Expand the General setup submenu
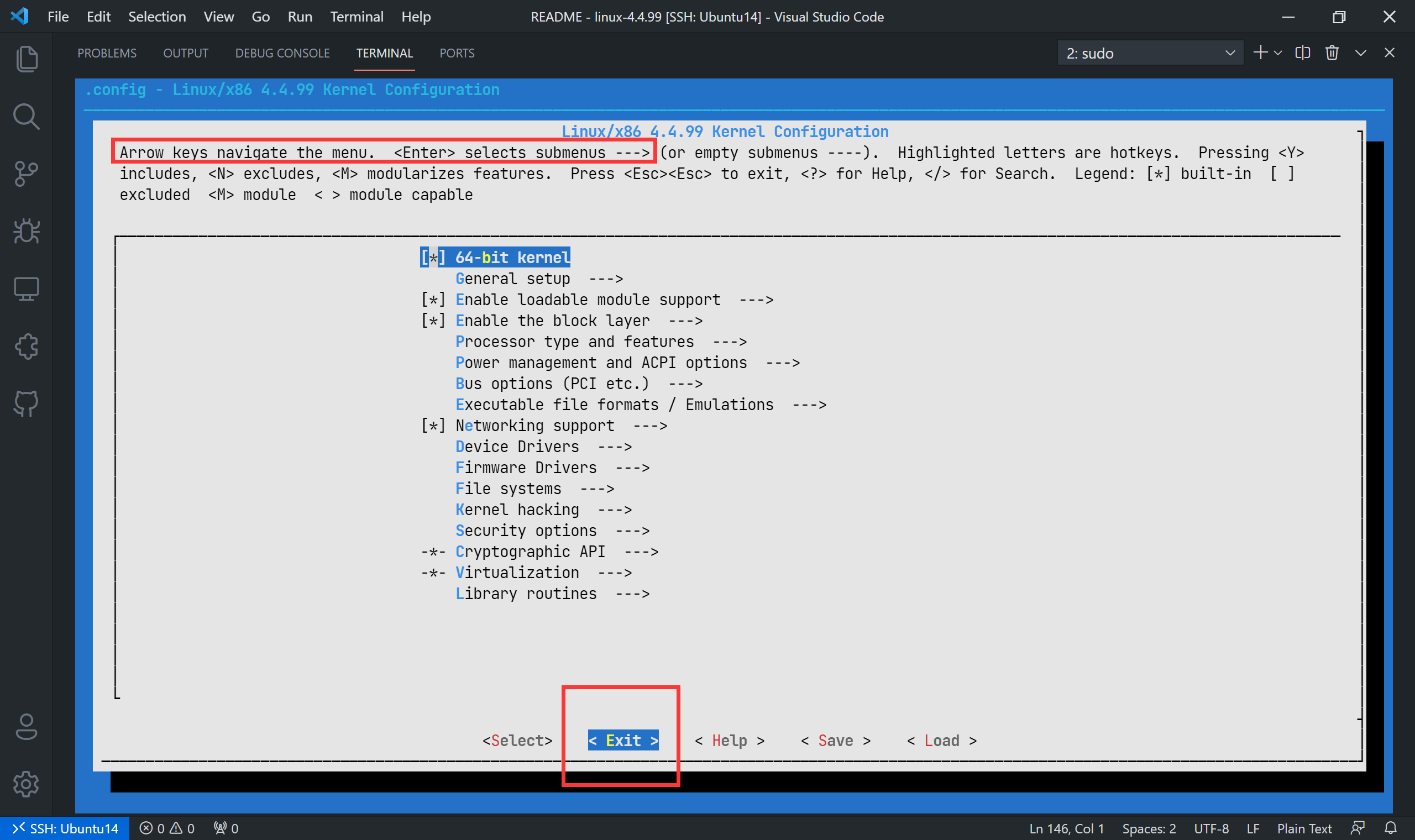 click(x=539, y=279)
